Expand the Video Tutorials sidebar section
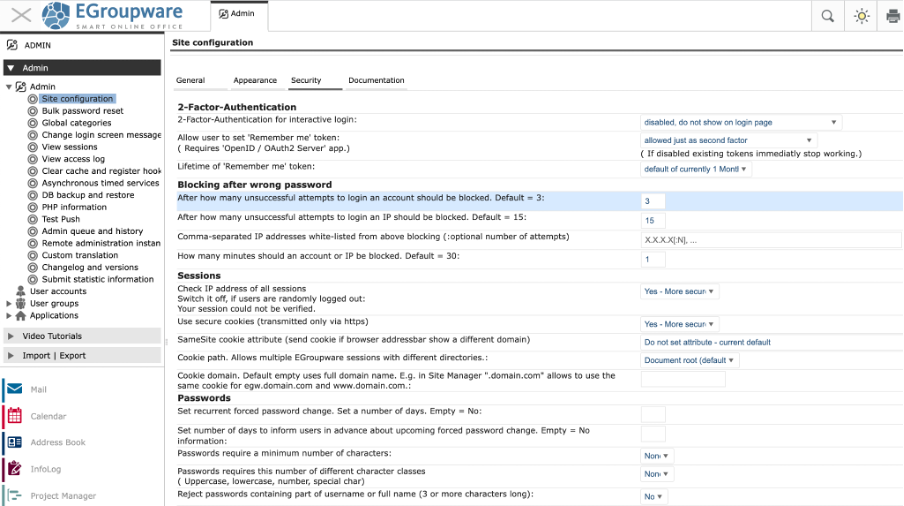The height and width of the screenshot is (506, 904). (x=52, y=336)
